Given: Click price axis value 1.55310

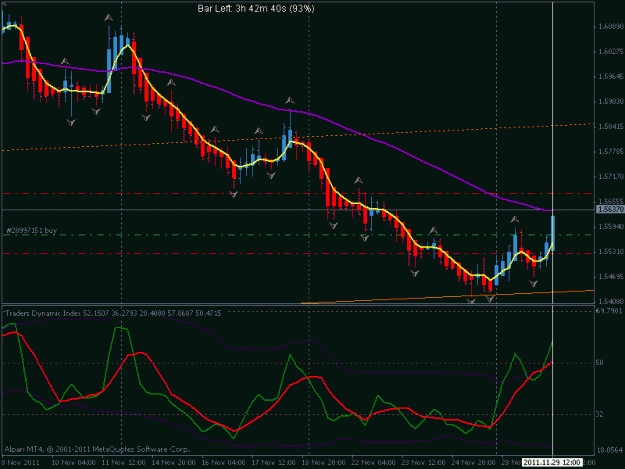Looking at the screenshot, I should coord(611,251).
